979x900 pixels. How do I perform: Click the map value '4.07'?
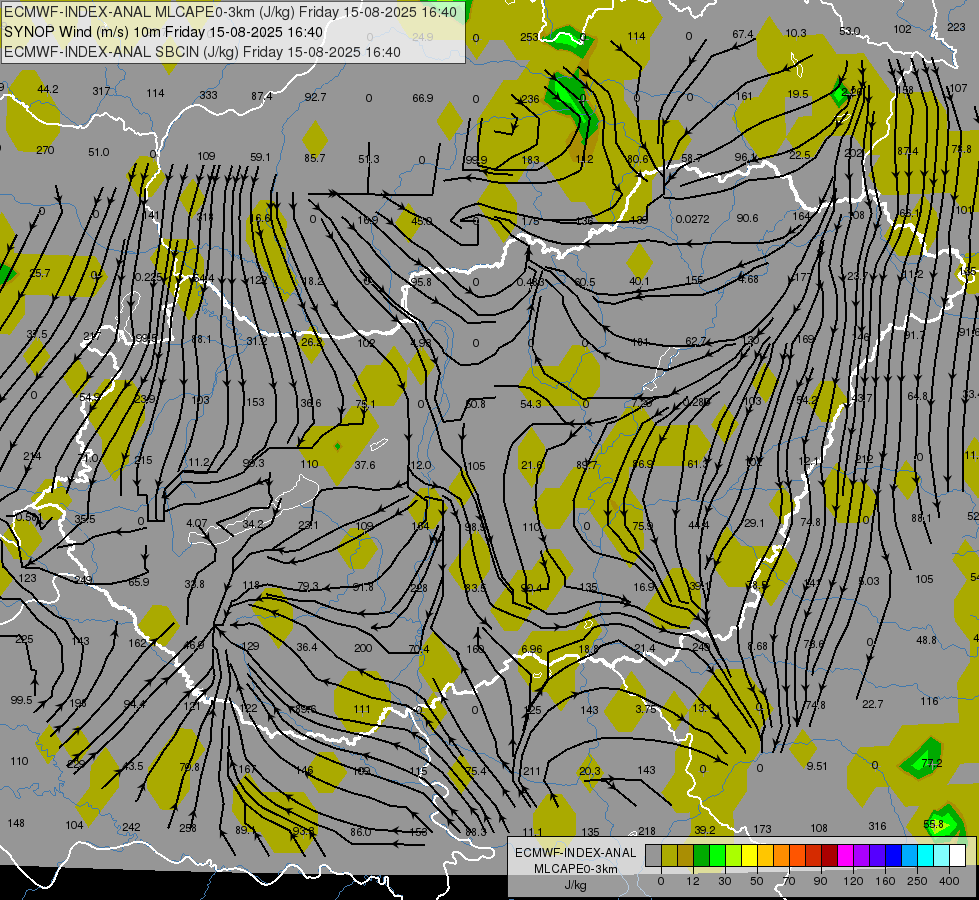click(x=197, y=523)
